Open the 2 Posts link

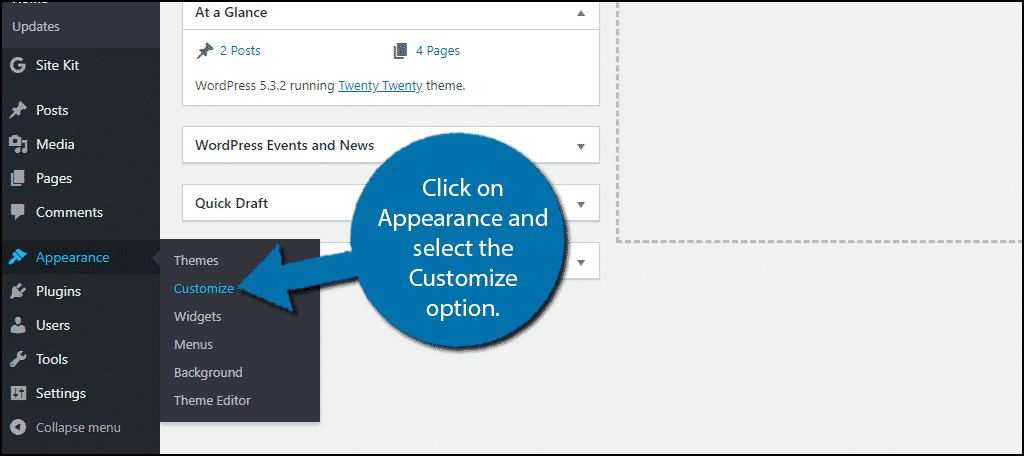pos(240,51)
